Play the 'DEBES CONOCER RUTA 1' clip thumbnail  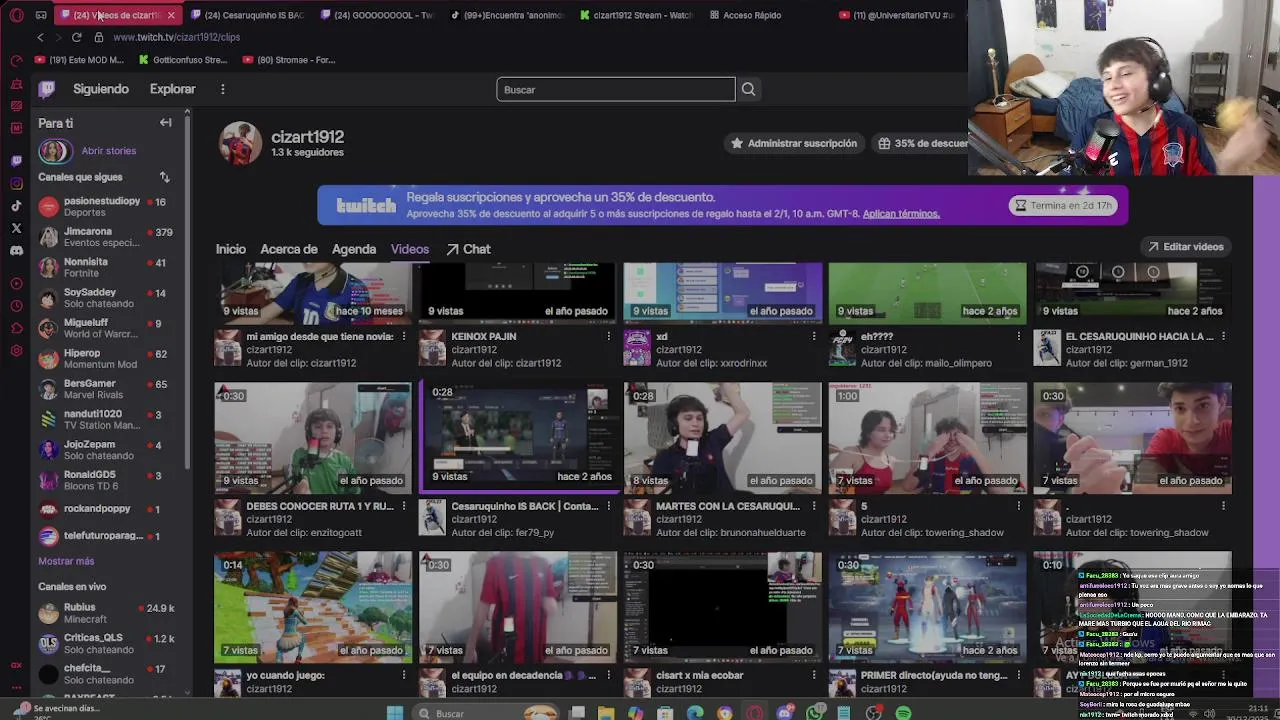[313, 438]
